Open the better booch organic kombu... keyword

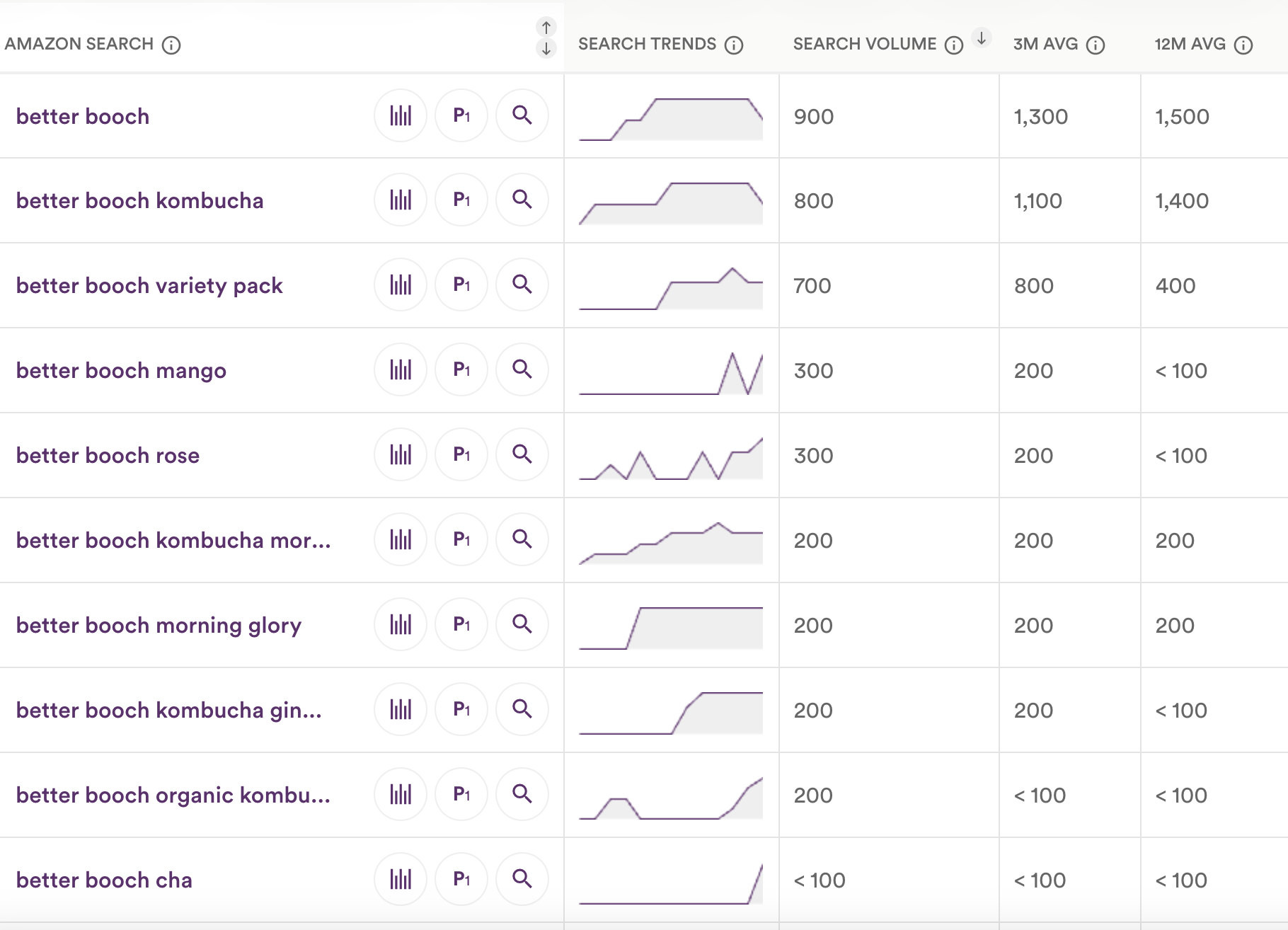point(173,795)
